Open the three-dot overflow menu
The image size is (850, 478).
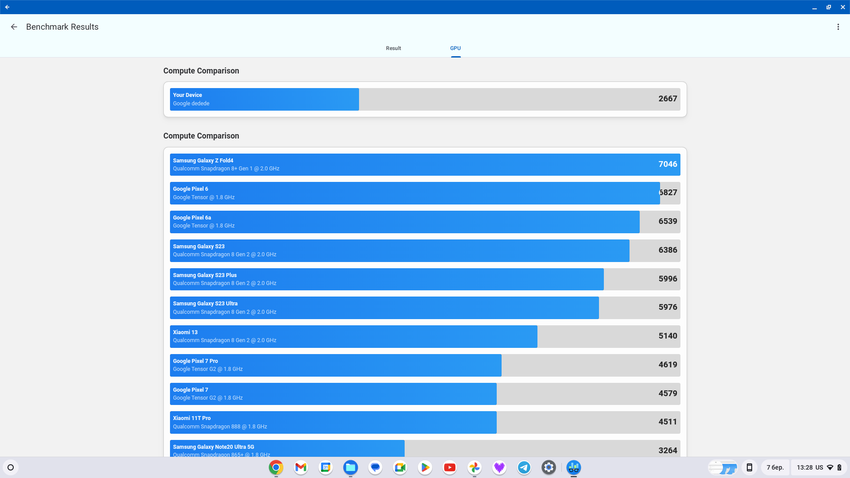point(838,27)
